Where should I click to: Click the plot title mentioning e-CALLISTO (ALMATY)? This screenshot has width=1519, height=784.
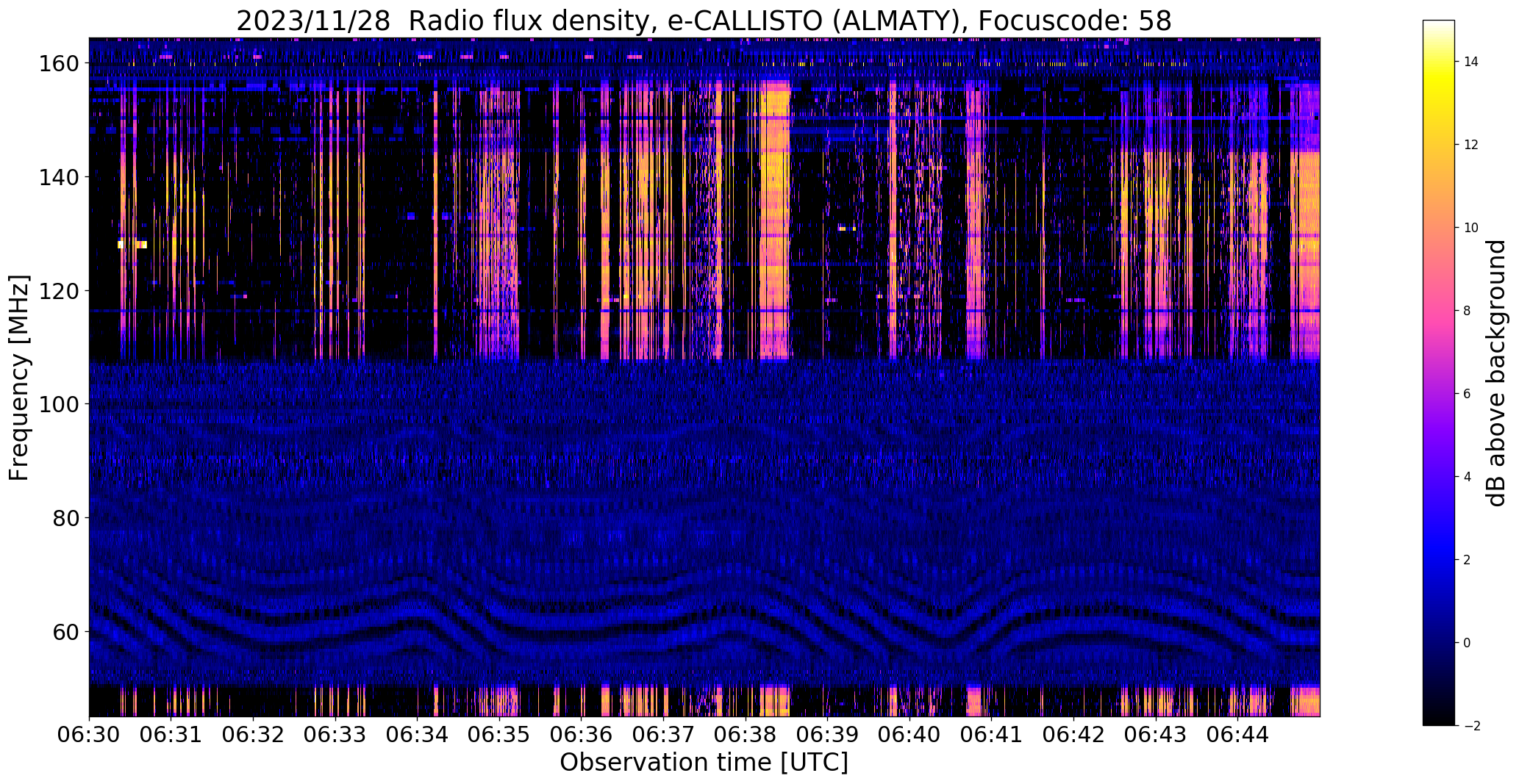coord(704,21)
